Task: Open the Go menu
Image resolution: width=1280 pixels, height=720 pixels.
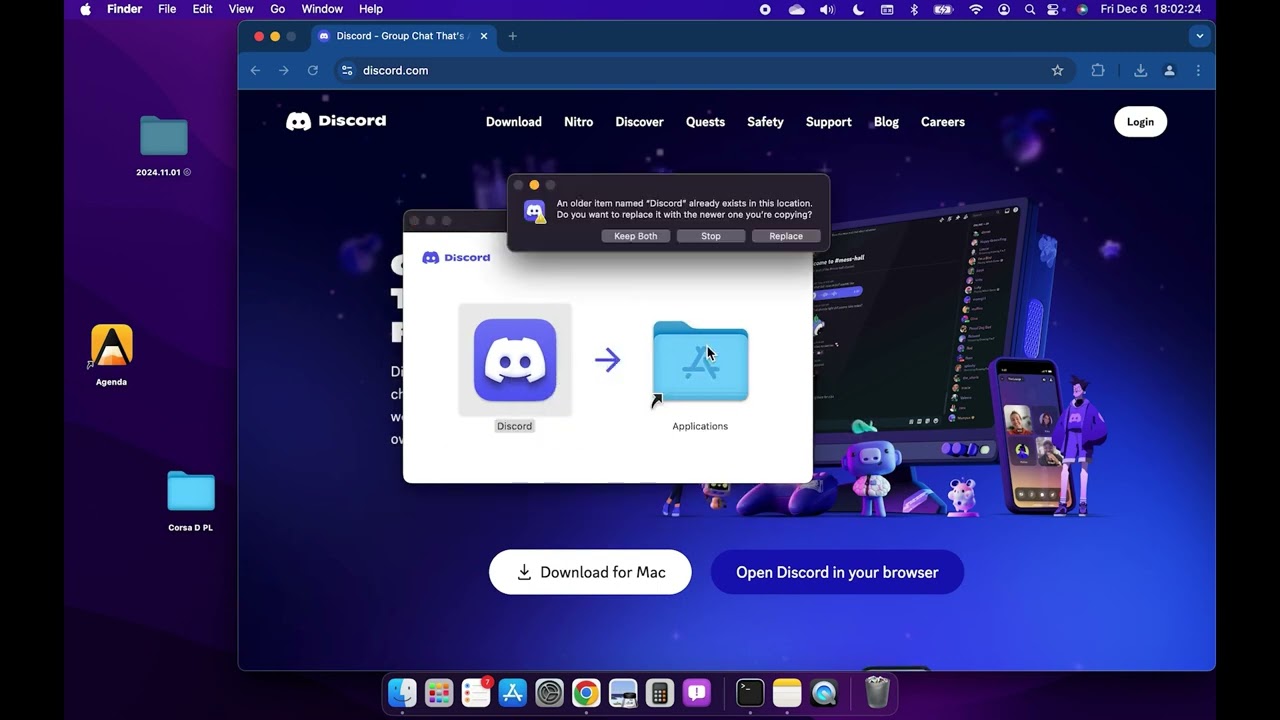Action: [278, 9]
